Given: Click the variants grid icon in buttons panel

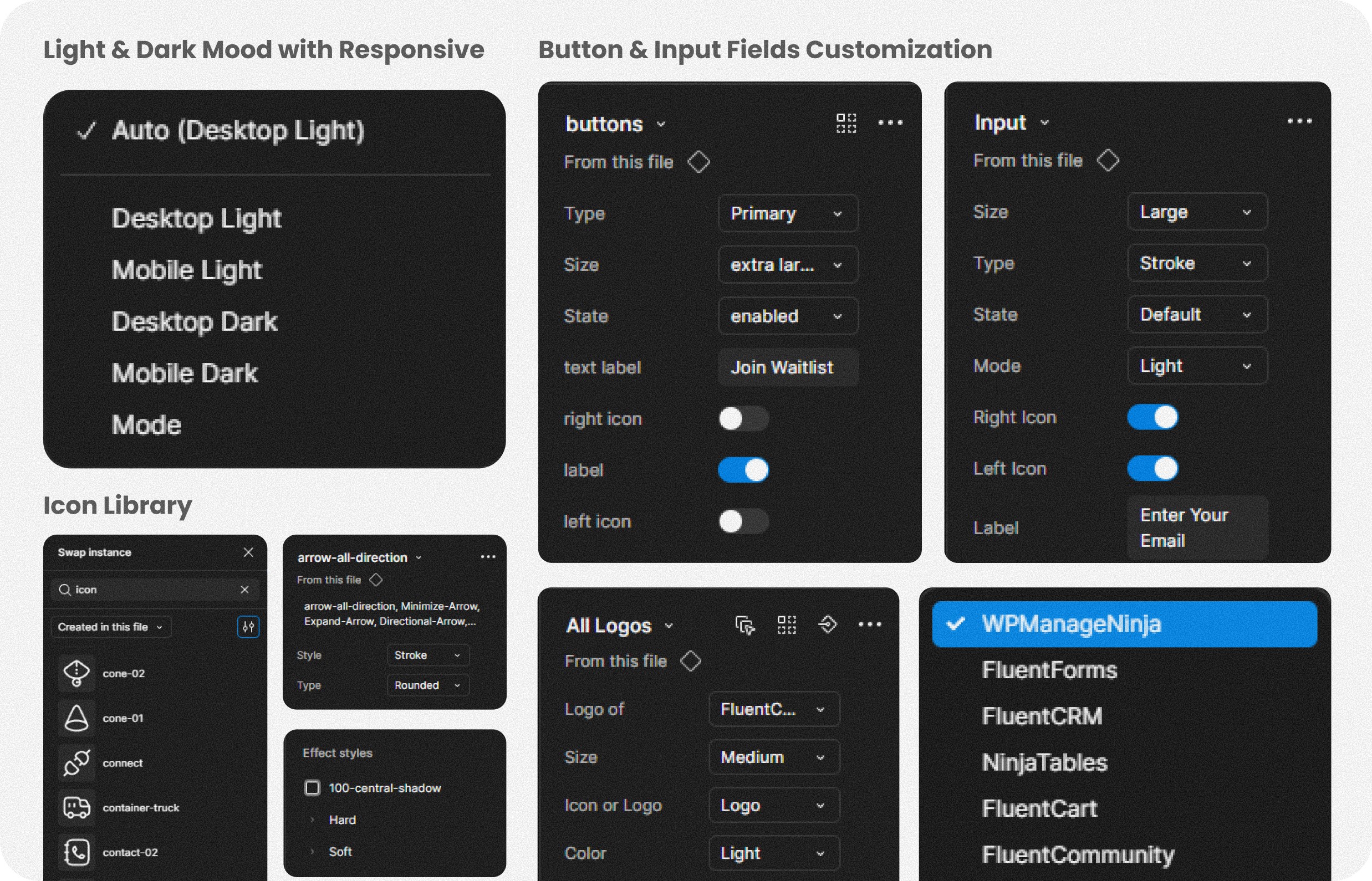Looking at the screenshot, I should point(845,122).
